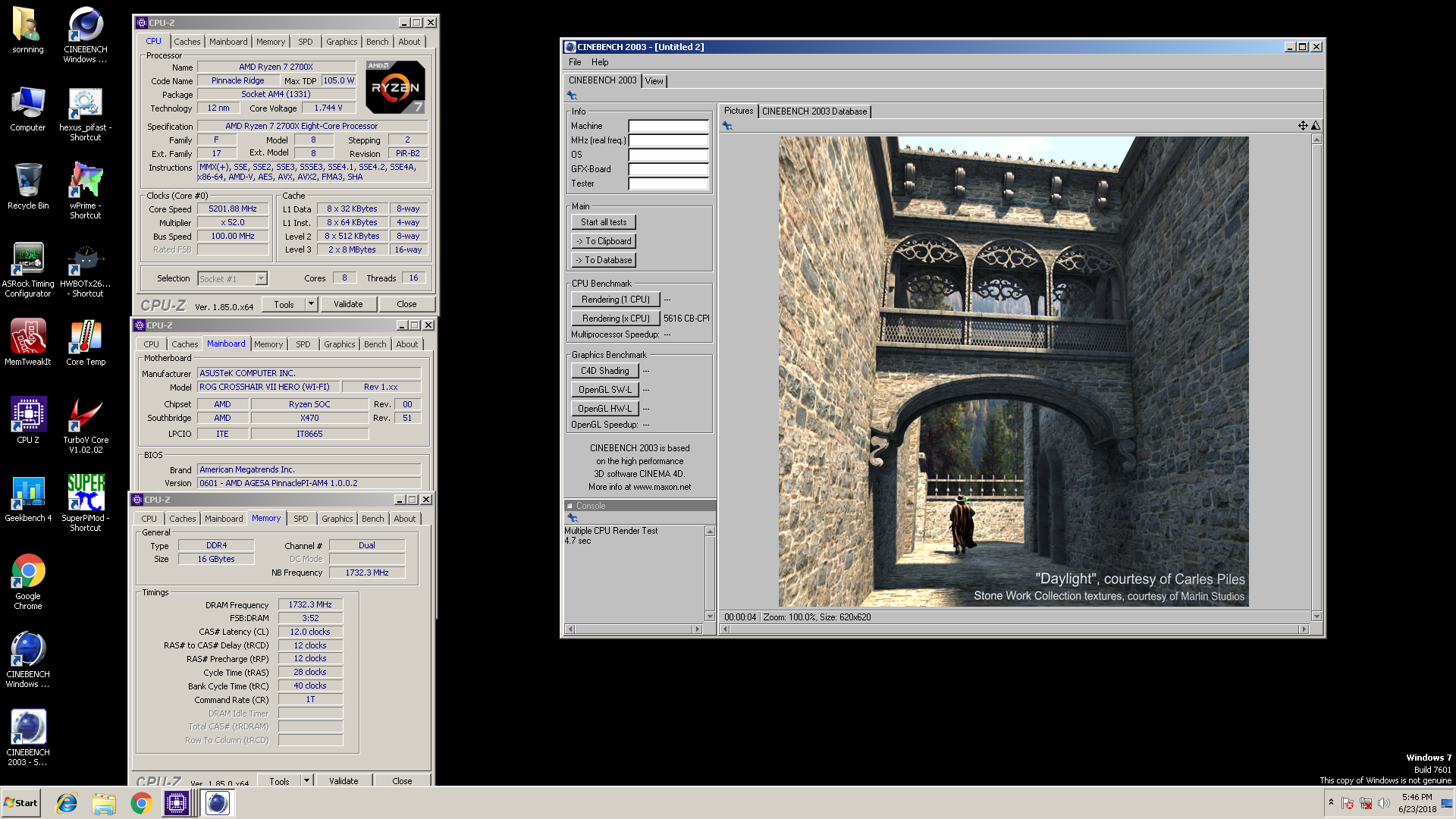Click the render picture vertical scrollbar

[1316, 378]
